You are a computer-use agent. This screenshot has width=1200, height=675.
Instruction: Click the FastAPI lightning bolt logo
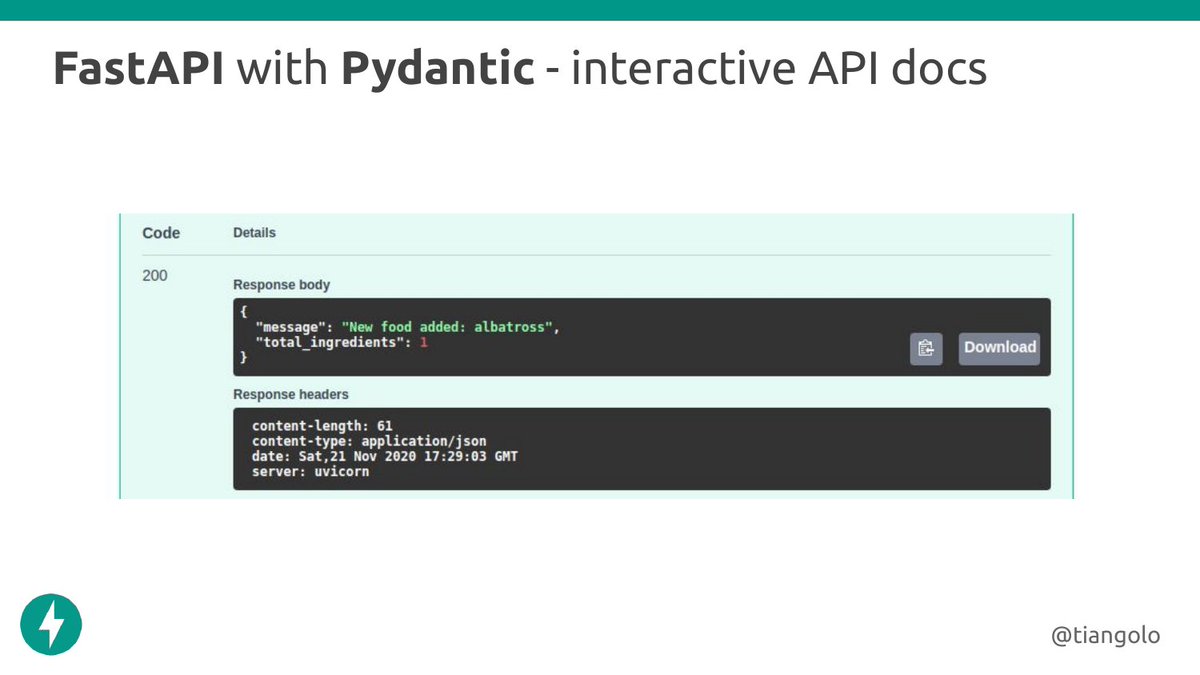[x=51, y=625]
